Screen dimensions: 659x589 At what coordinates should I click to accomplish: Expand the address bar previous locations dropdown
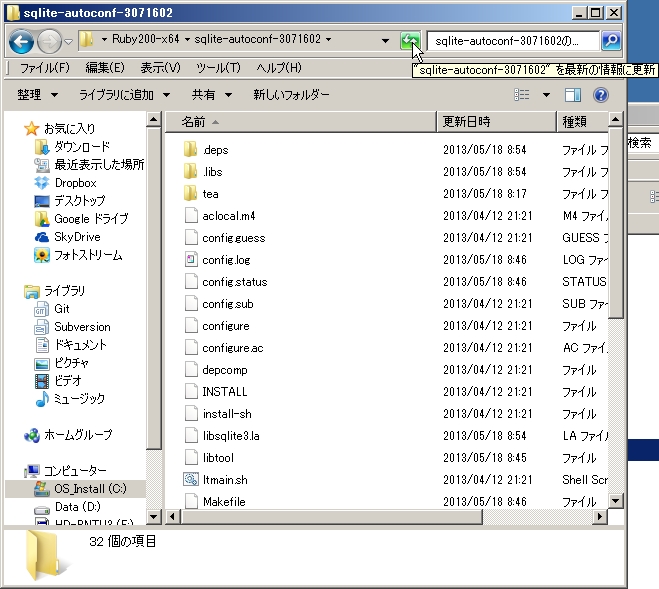385,40
